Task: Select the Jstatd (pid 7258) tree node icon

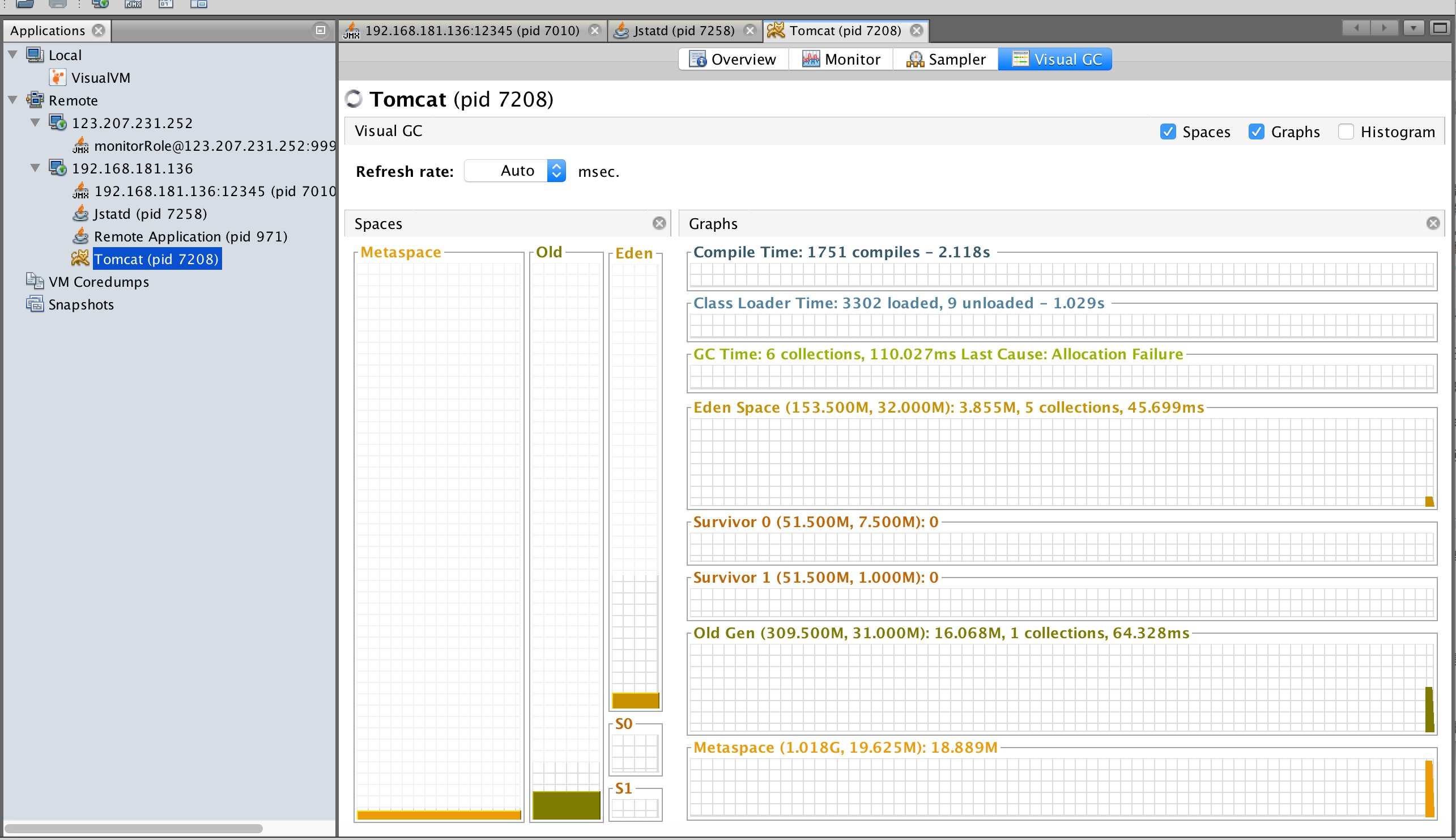Action: (80, 214)
